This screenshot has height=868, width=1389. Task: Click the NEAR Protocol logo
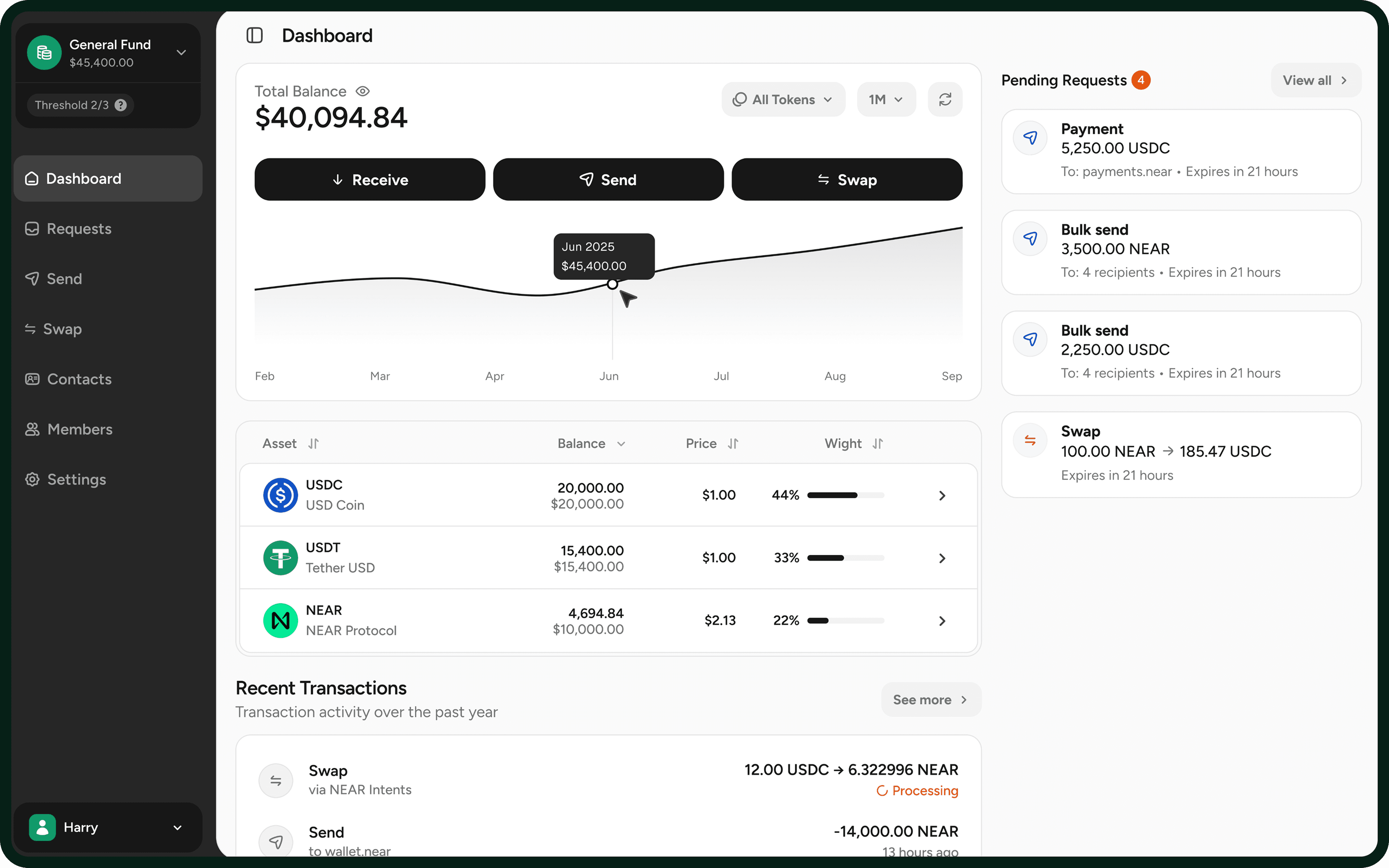point(280,620)
